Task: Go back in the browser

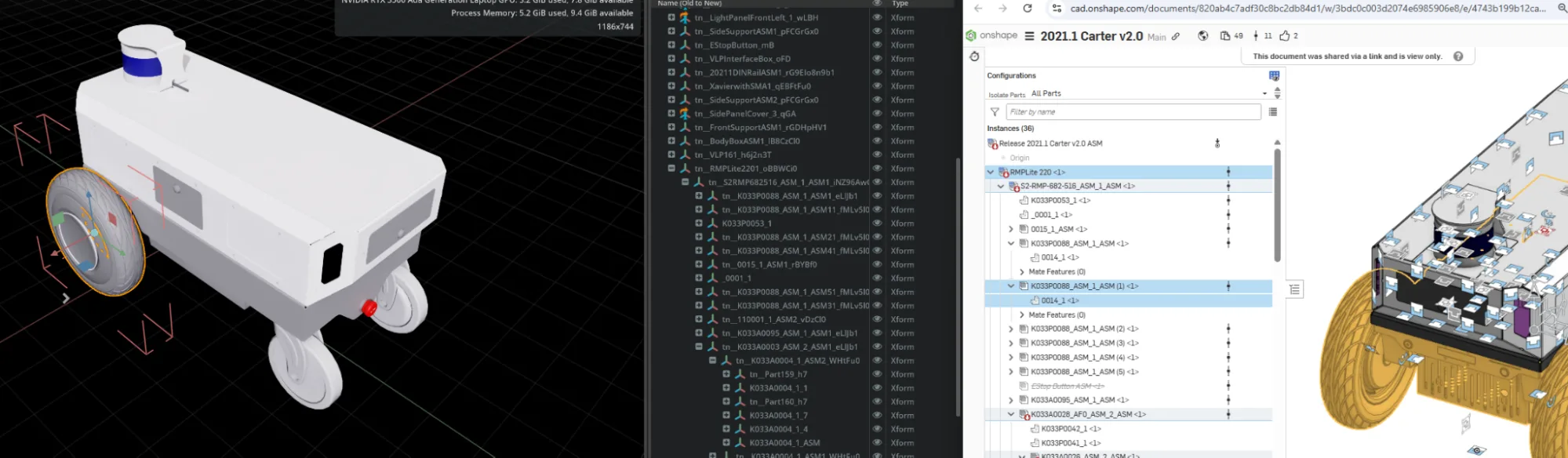Action: click(978, 9)
